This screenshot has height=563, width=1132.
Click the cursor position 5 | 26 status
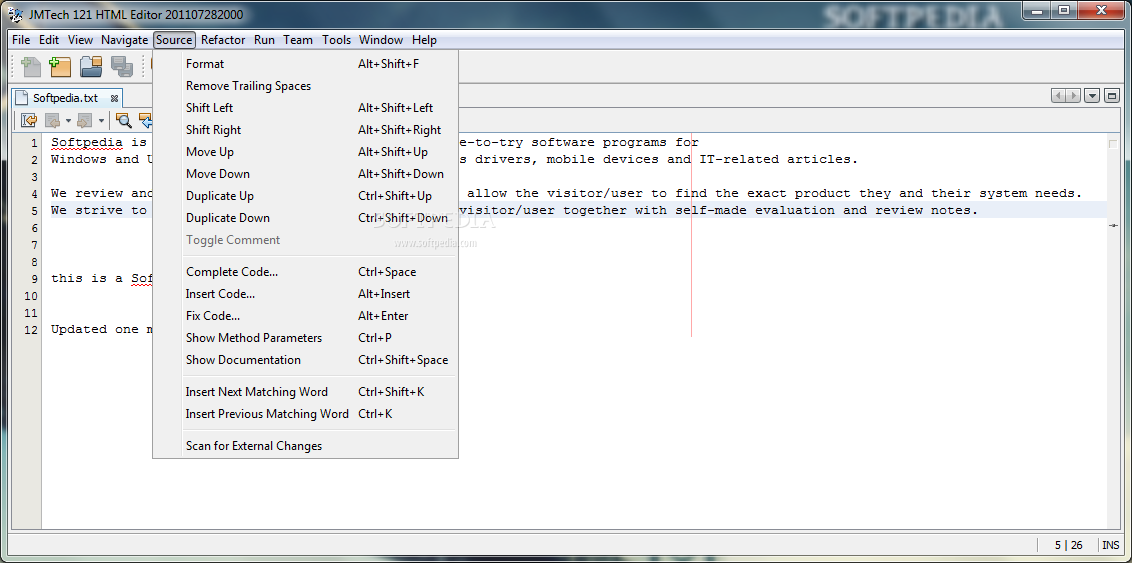pyautogui.click(x=1068, y=545)
